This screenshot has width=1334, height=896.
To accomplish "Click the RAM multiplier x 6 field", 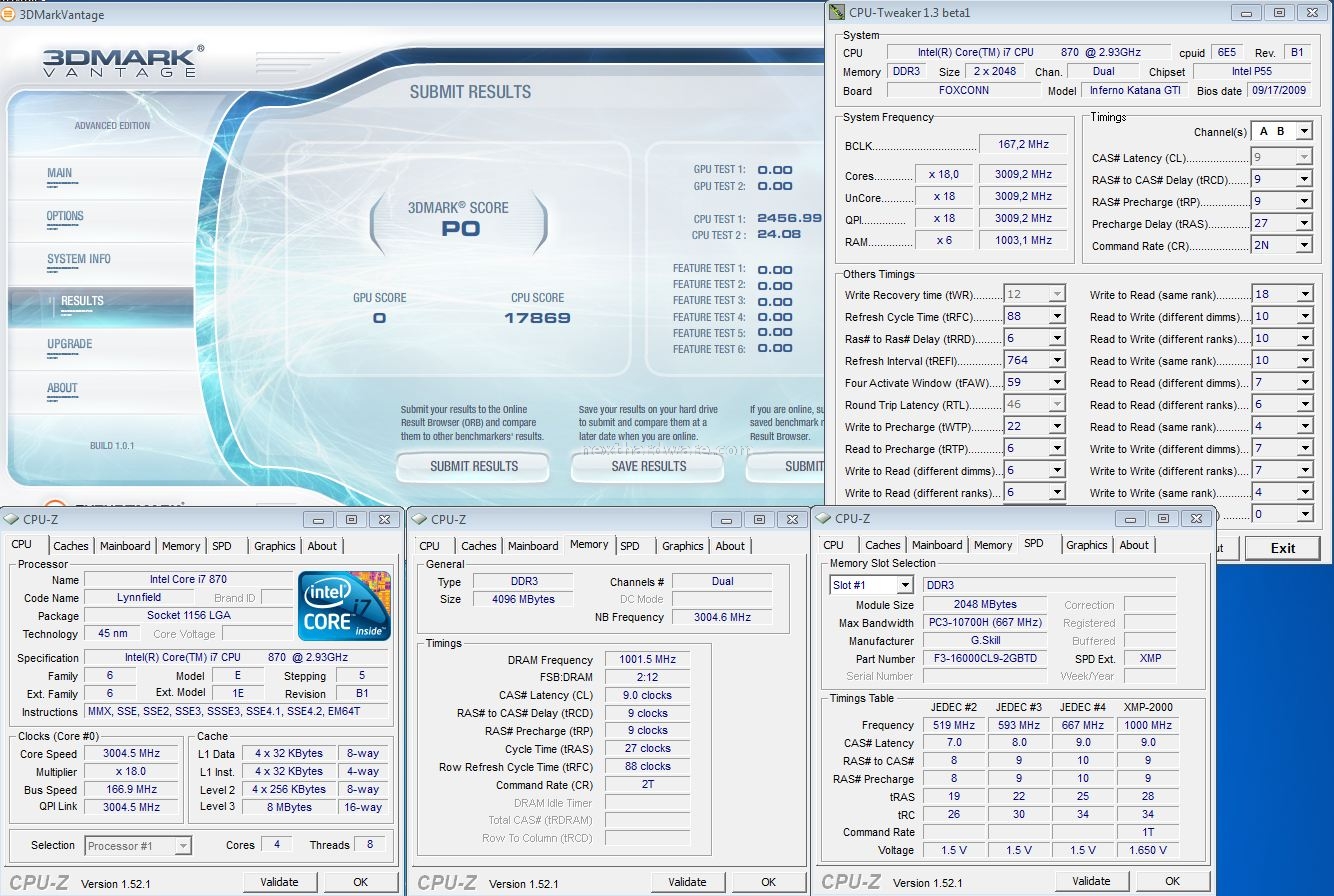I will pos(943,240).
